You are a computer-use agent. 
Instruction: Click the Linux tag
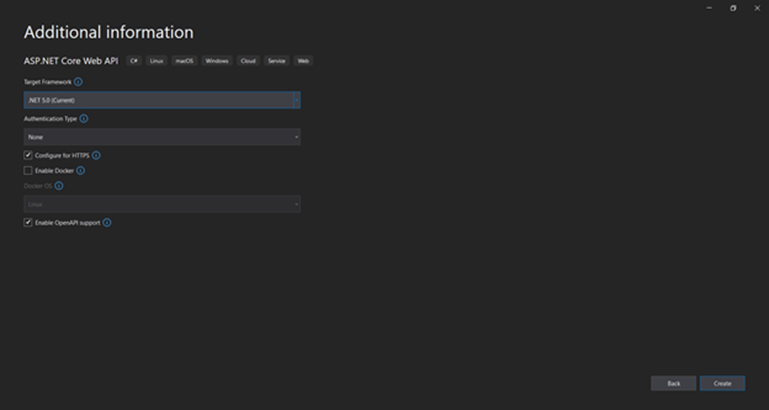pyautogui.click(x=156, y=61)
